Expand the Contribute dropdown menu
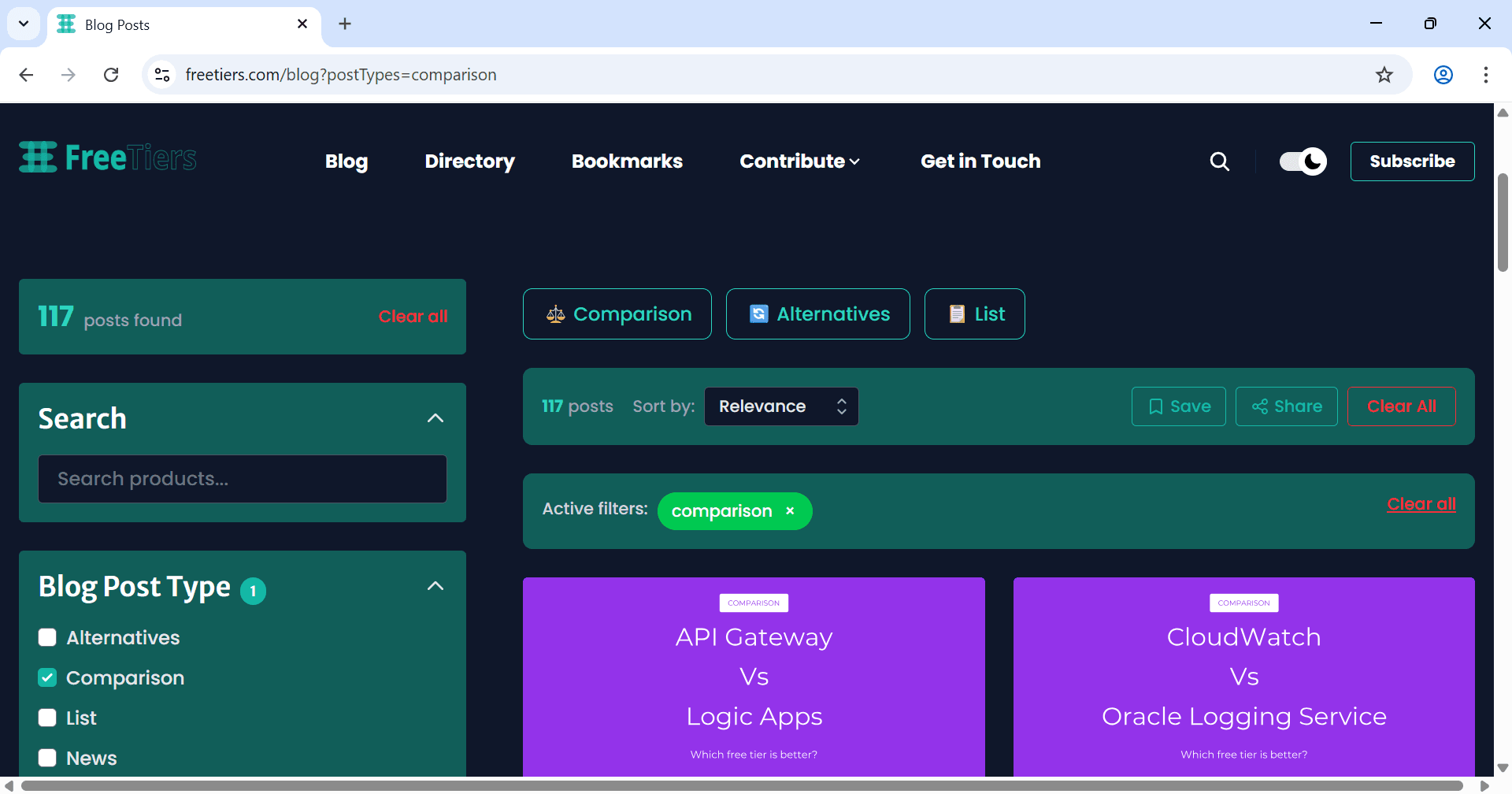Viewport: 1512px width, 794px height. click(799, 161)
